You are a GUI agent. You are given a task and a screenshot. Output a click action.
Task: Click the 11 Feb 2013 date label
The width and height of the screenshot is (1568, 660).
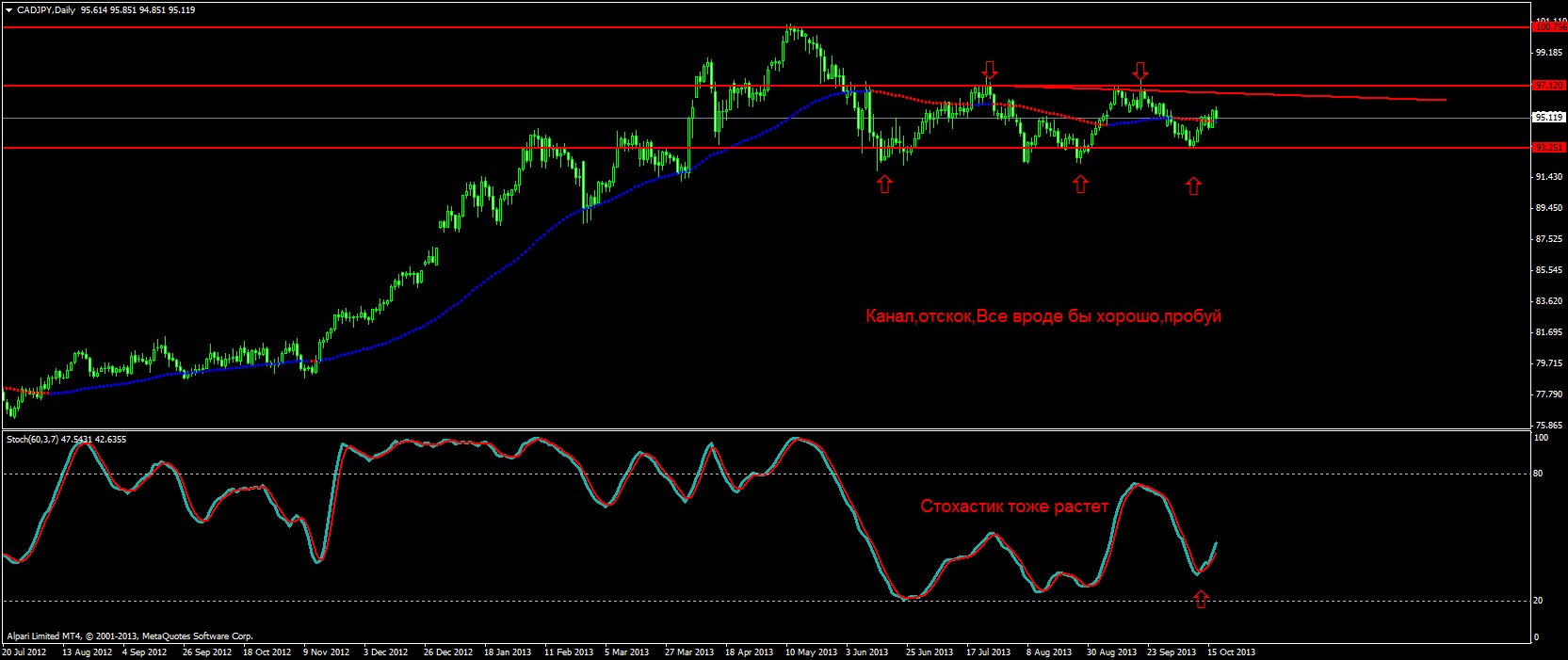[x=569, y=652]
